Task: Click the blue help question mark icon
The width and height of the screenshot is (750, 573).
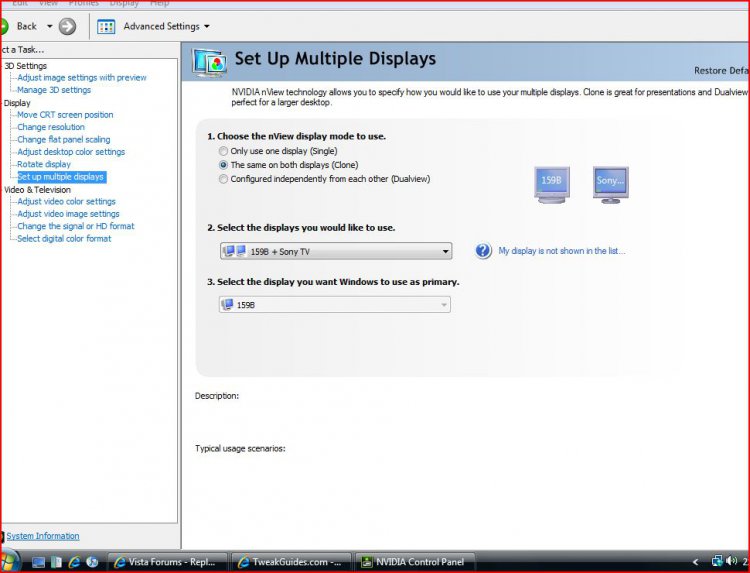Action: (483, 251)
